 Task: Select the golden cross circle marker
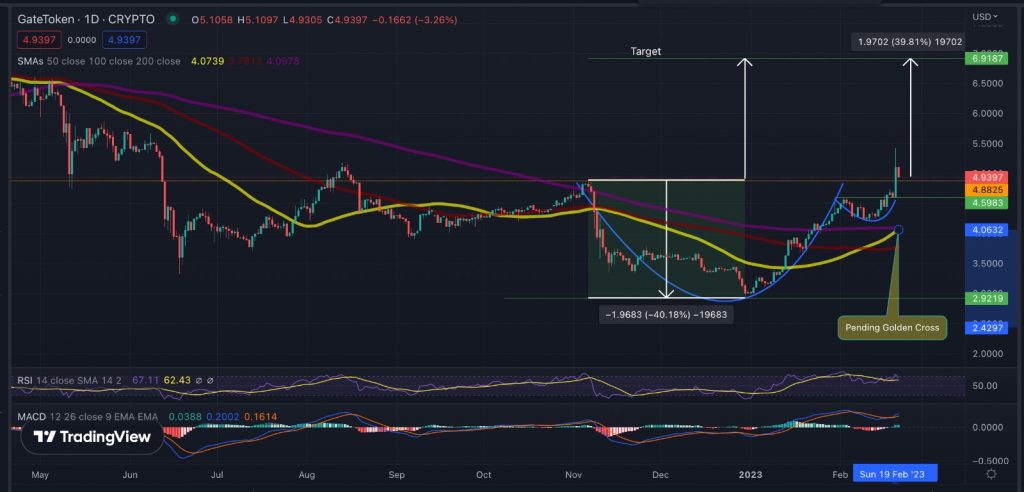899,229
